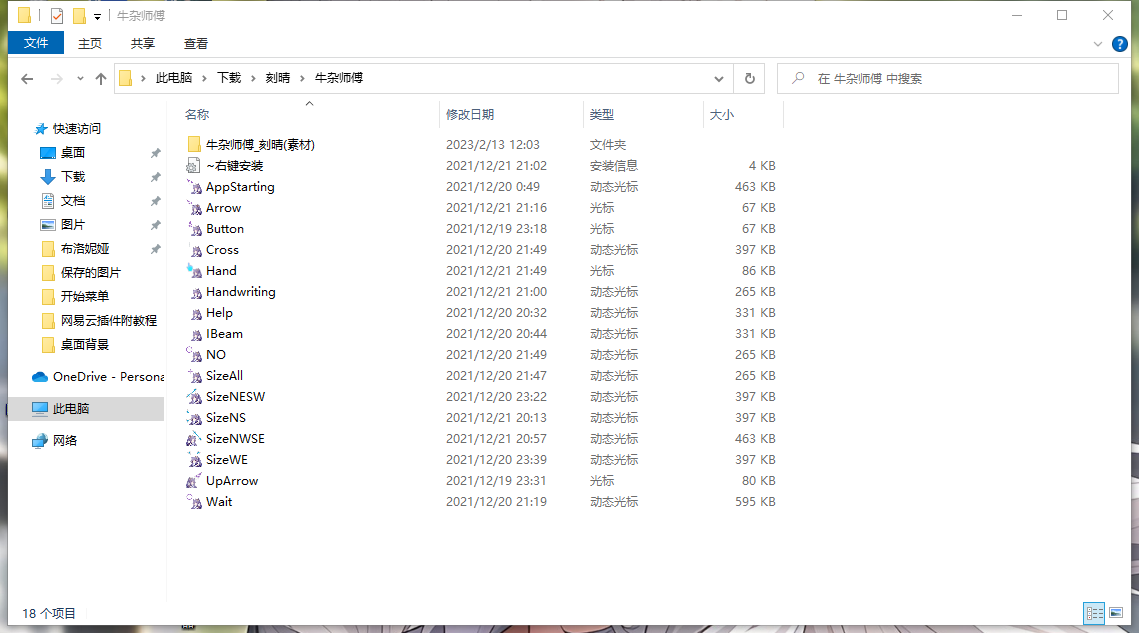Switch to the 查看 ribbon tab

(195, 43)
